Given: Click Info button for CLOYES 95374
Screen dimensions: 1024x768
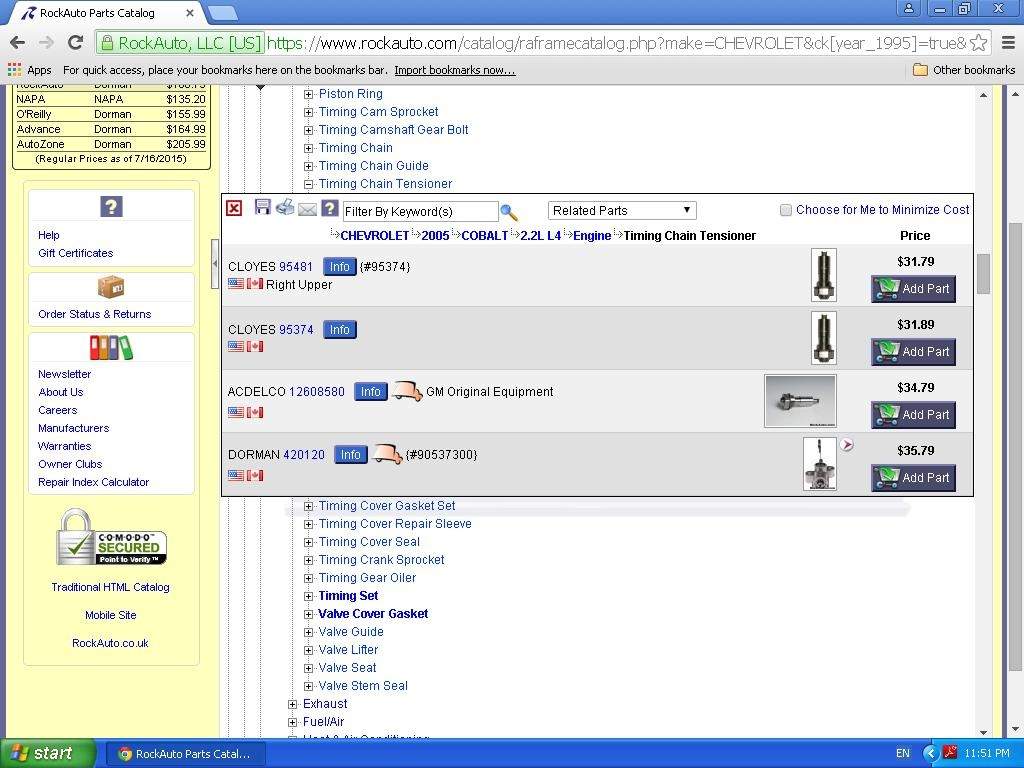Looking at the screenshot, I should click(x=339, y=330).
